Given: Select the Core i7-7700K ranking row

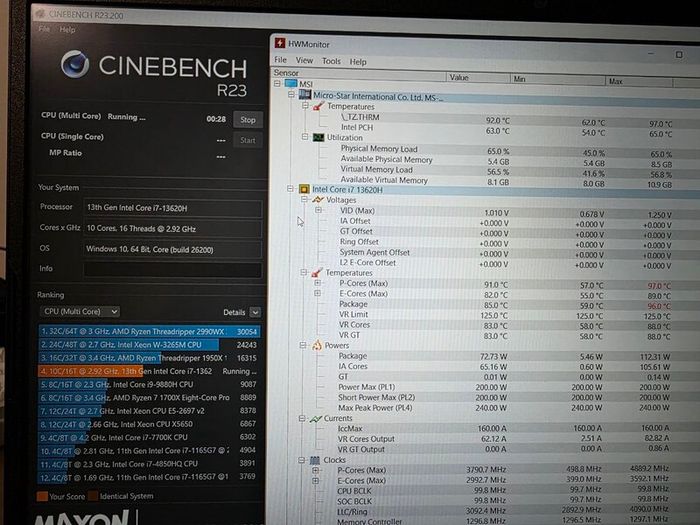Looking at the screenshot, I should point(149,438).
